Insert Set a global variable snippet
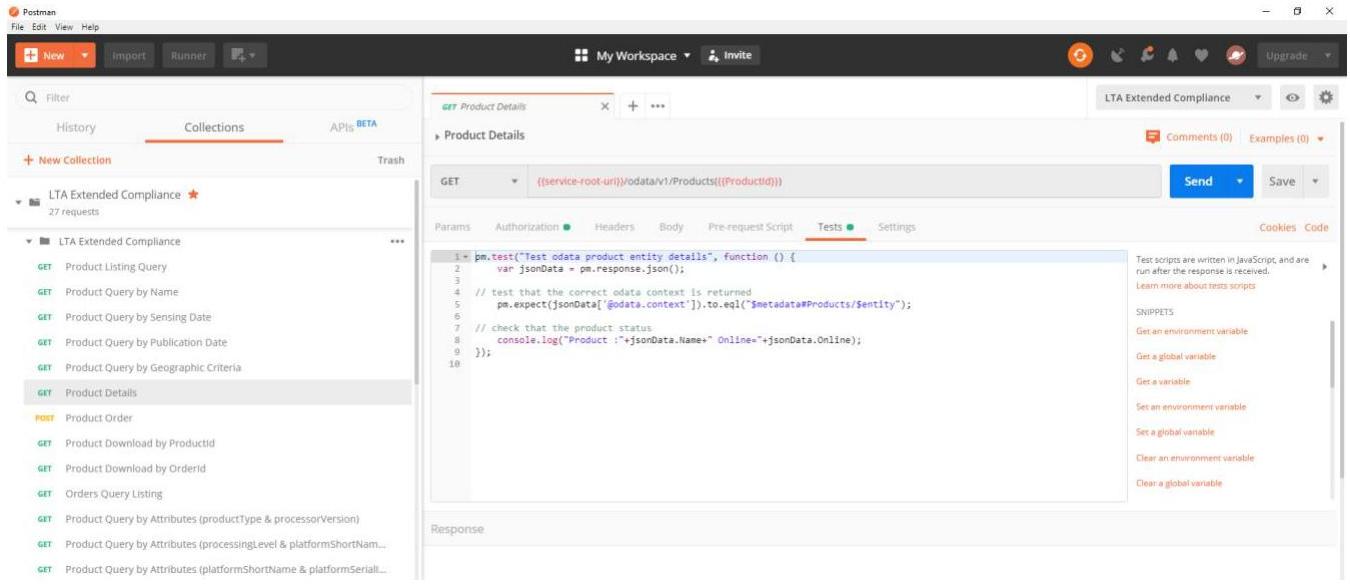The image size is (1350, 585). click(1175, 432)
